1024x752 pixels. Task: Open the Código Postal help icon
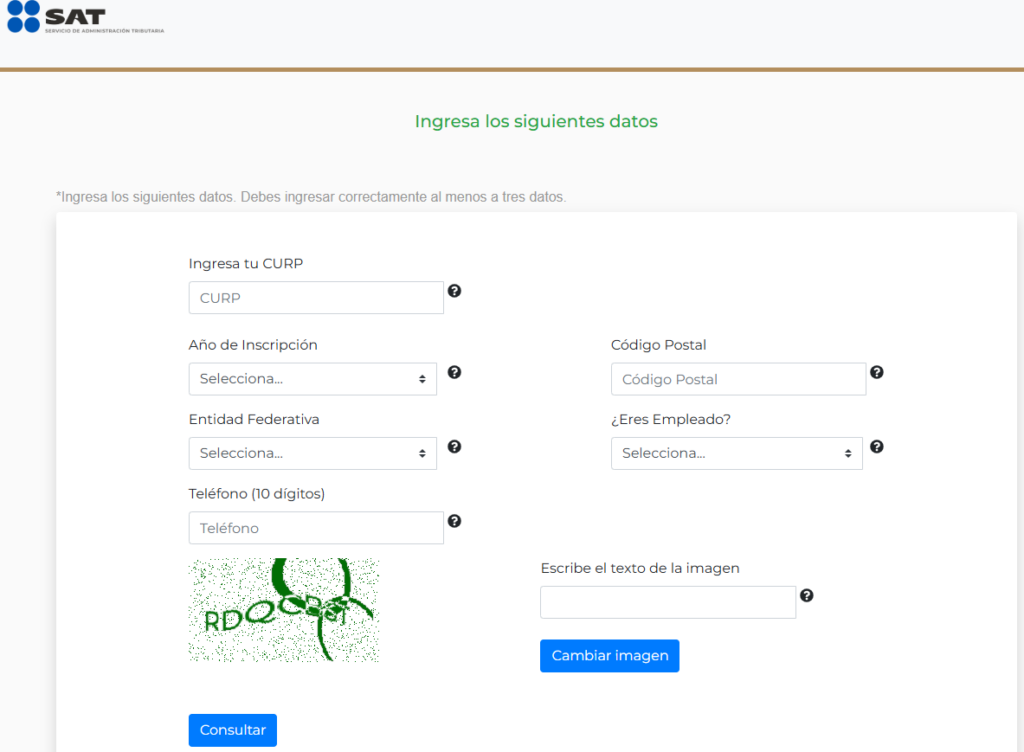[x=876, y=371]
